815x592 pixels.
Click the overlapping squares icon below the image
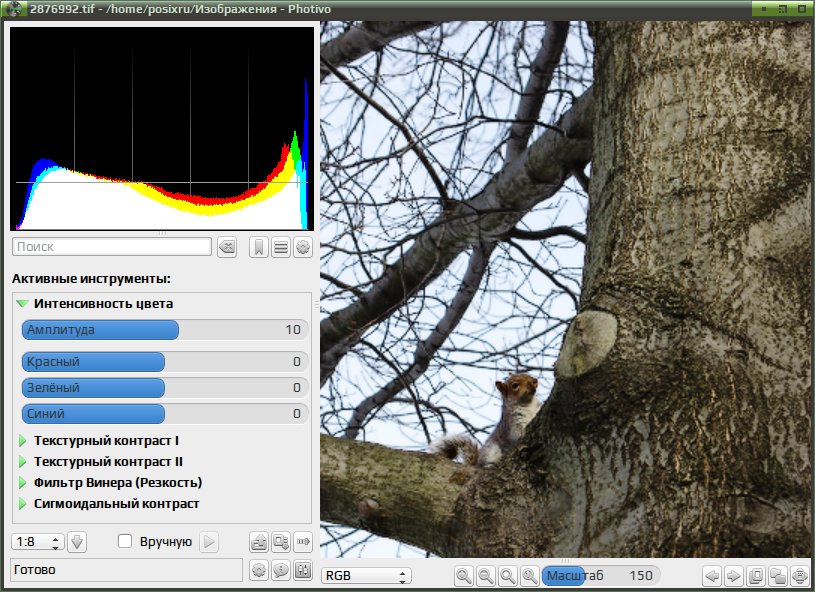pyautogui.click(x=778, y=576)
